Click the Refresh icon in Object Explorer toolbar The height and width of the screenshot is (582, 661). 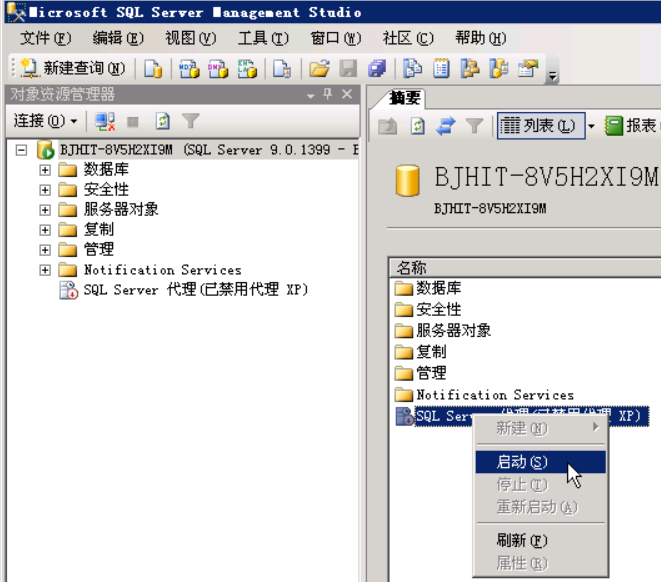coord(163,121)
